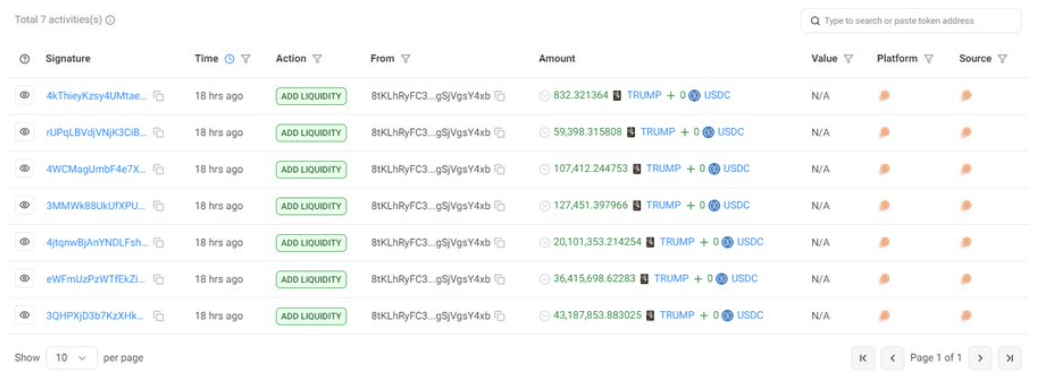The width and height of the screenshot is (1040, 376).
Task: Open the From column filter
Action: [405, 58]
